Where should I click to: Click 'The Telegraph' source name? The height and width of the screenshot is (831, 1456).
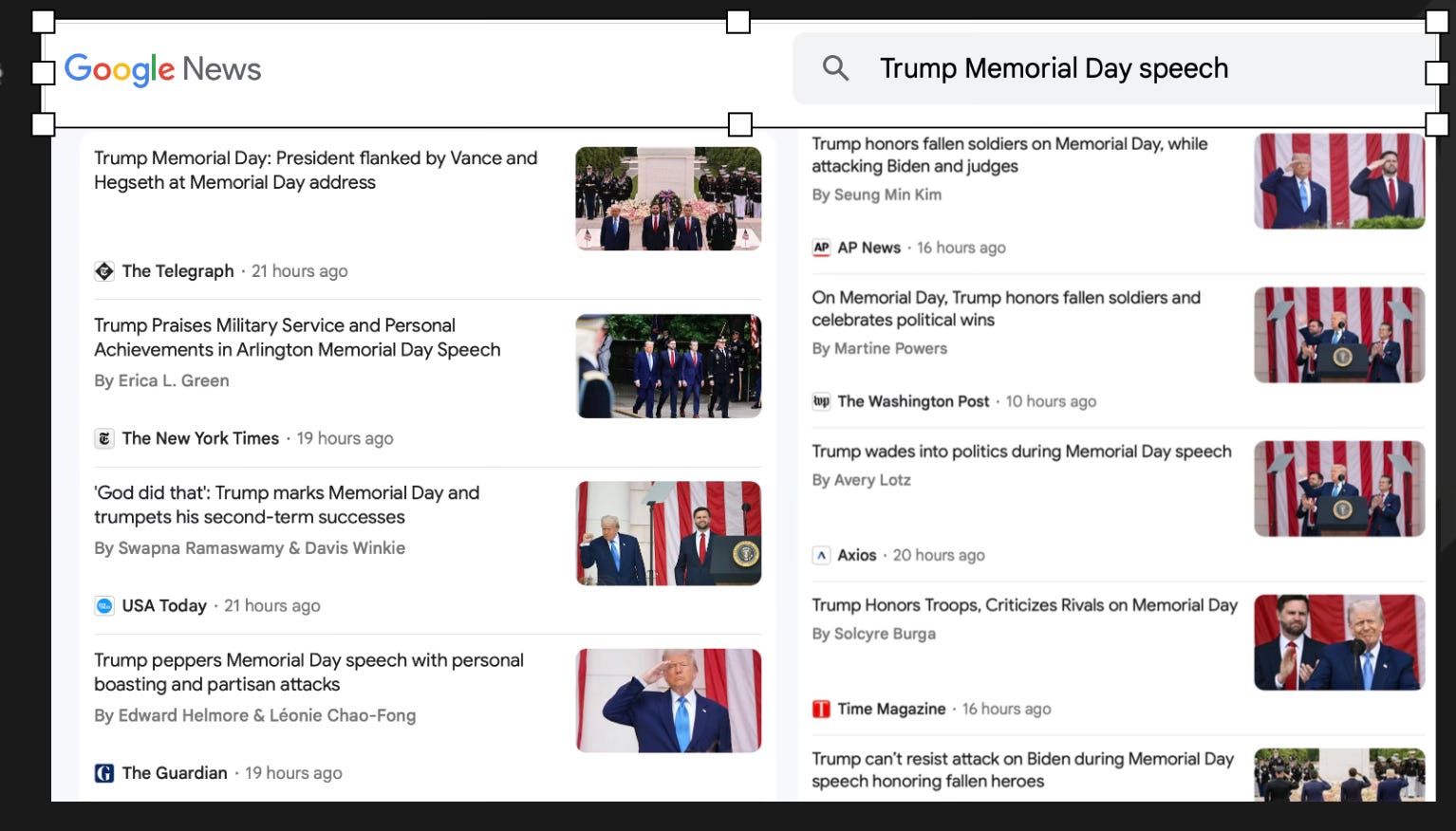click(x=177, y=271)
